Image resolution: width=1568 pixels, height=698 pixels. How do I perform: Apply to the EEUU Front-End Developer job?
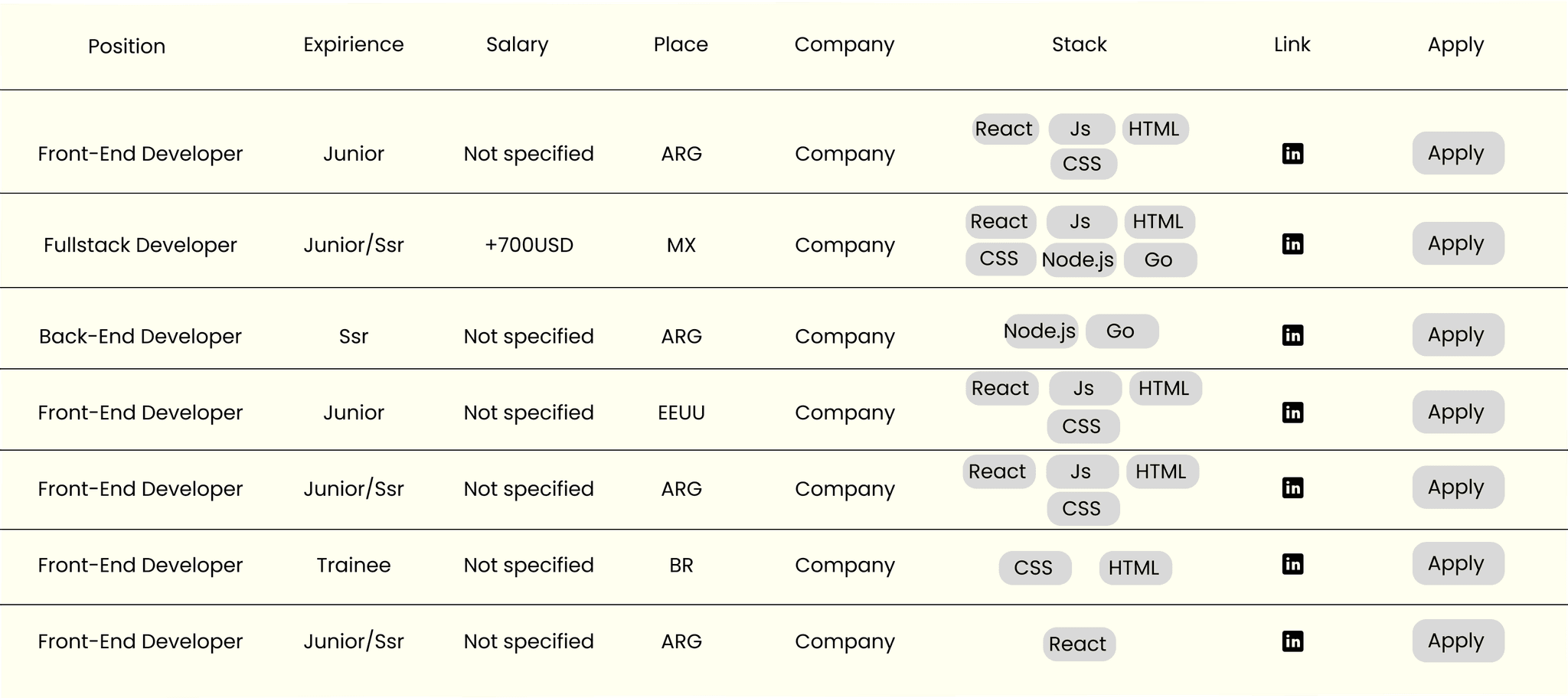(x=1458, y=412)
